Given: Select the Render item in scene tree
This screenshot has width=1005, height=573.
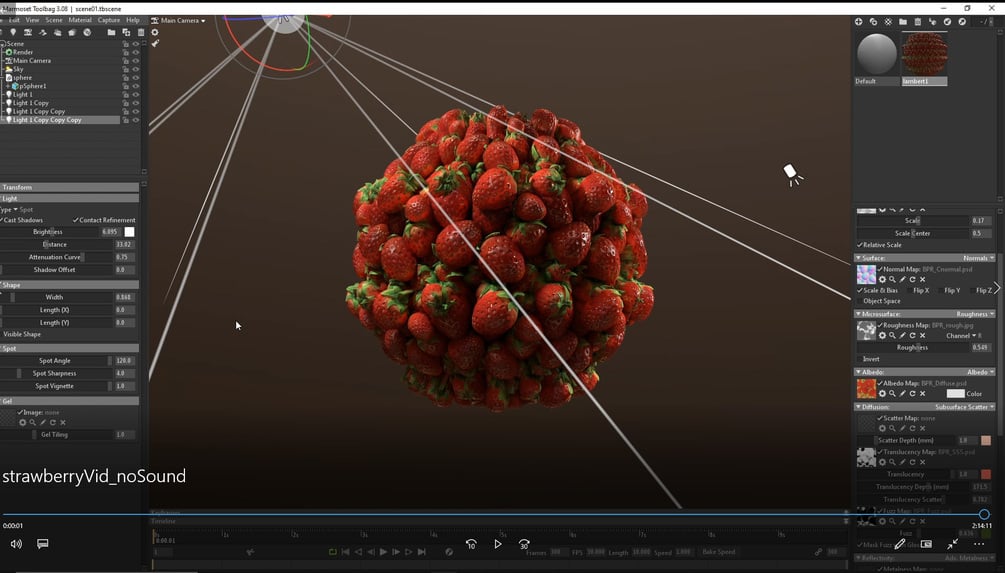Looking at the screenshot, I should (x=23, y=53).
